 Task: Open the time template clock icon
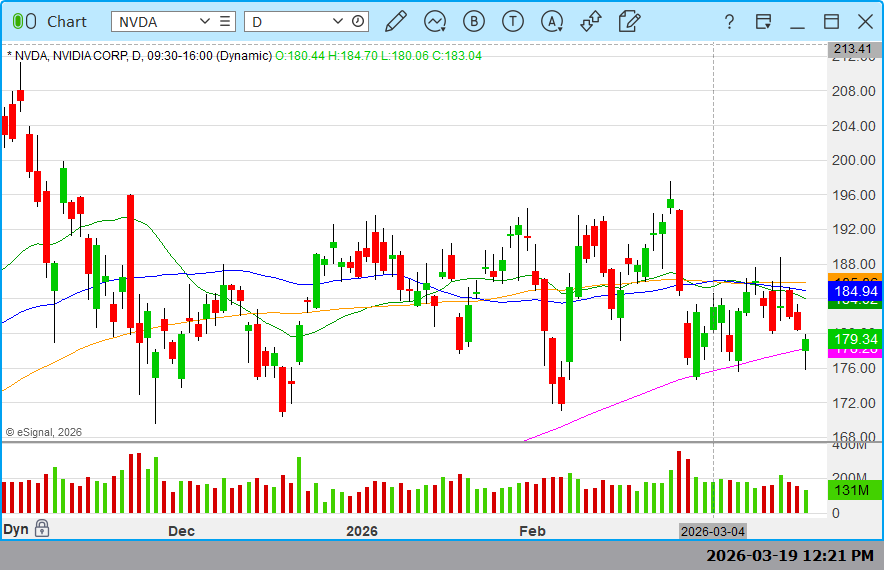click(358, 21)
